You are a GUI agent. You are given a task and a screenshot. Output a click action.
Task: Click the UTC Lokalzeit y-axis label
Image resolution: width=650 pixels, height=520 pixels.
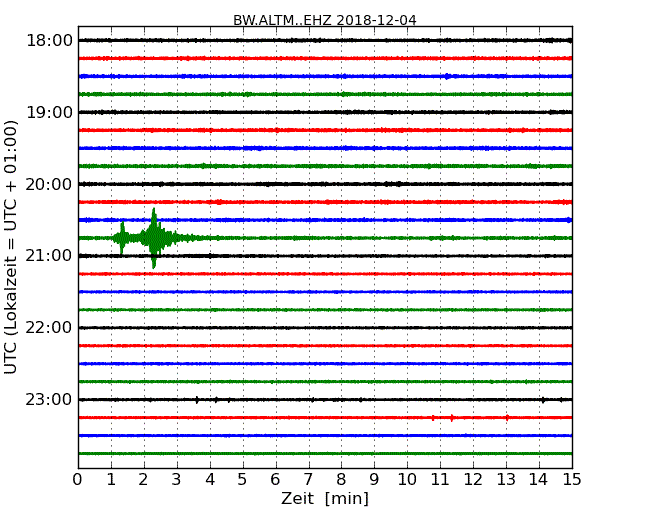click(11, 247)
